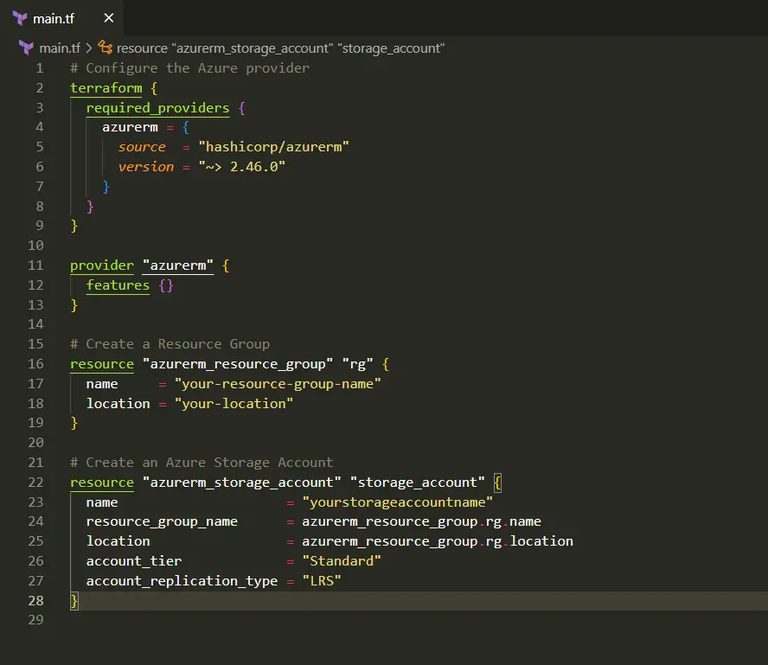768x665 pixels.
Task: Click the breadcrumb chevron separator after main.tf
Action: pyautogui.click(x=89, y=47)
